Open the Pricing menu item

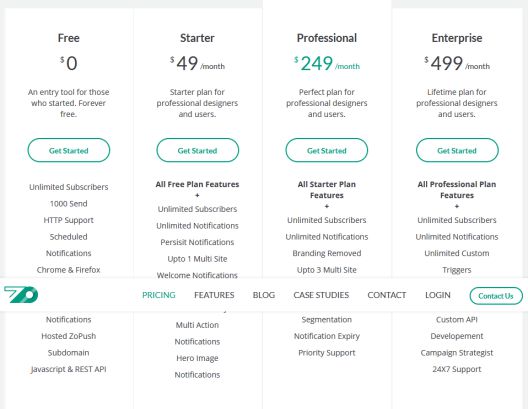pos(159,295)
